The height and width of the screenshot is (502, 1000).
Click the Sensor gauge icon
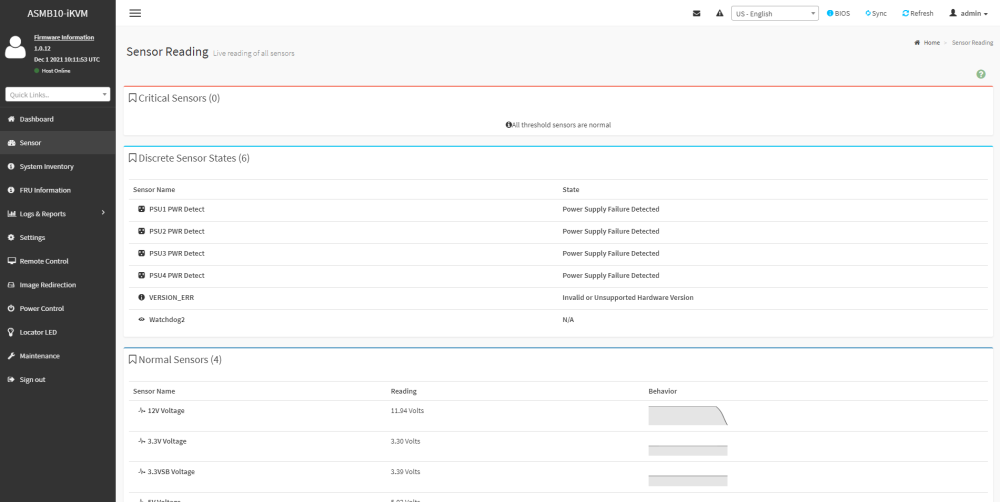11,143
